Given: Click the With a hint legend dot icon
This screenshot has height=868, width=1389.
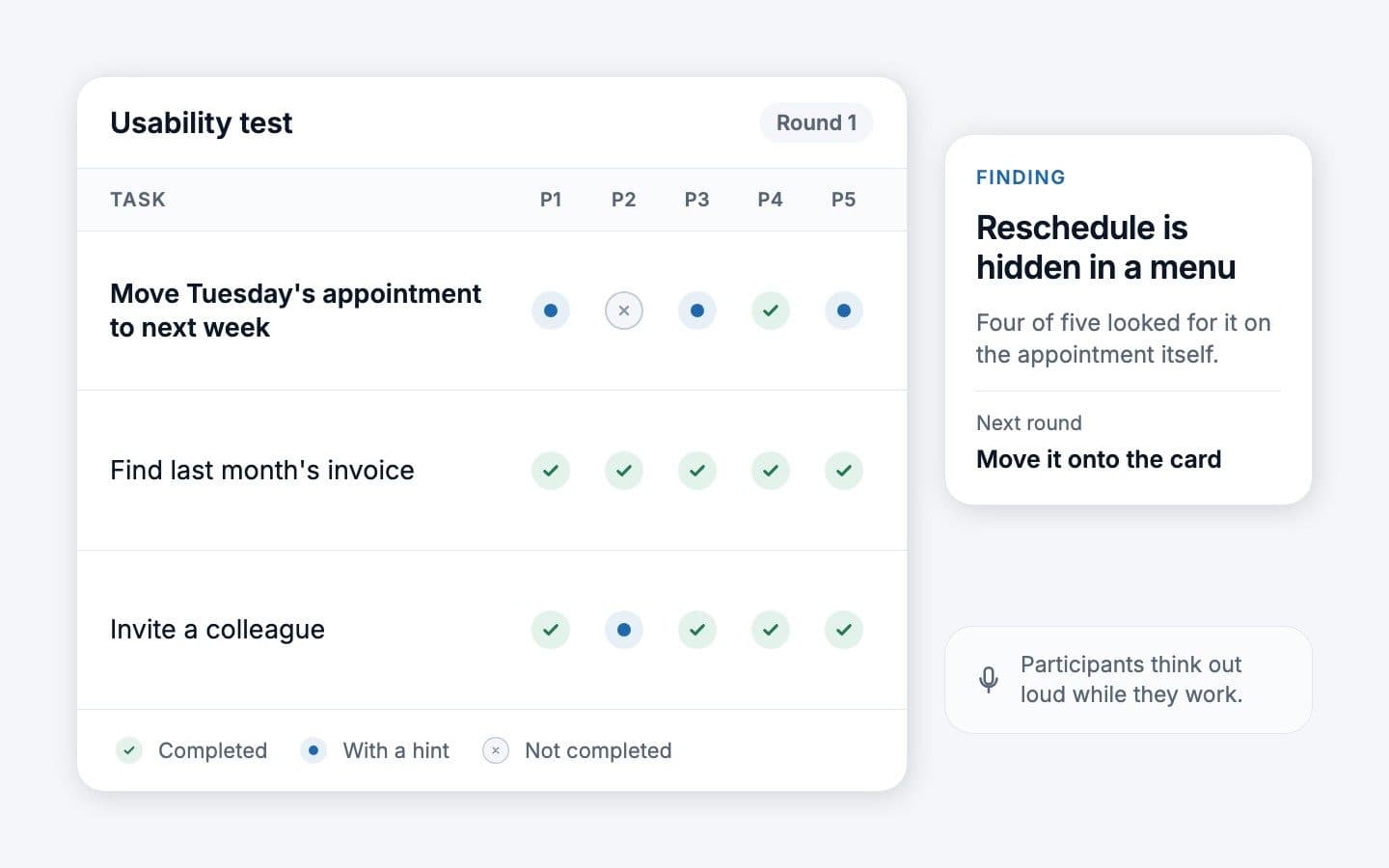Looking at the screenshot, I should (x=313, y=750).
